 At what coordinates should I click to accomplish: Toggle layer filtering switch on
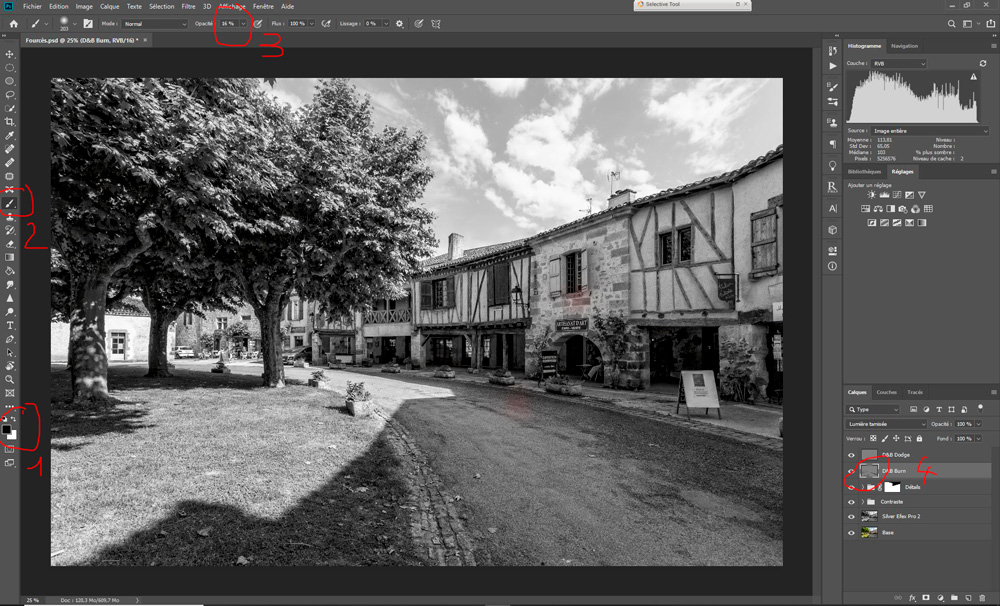click(x=980, y=408)
